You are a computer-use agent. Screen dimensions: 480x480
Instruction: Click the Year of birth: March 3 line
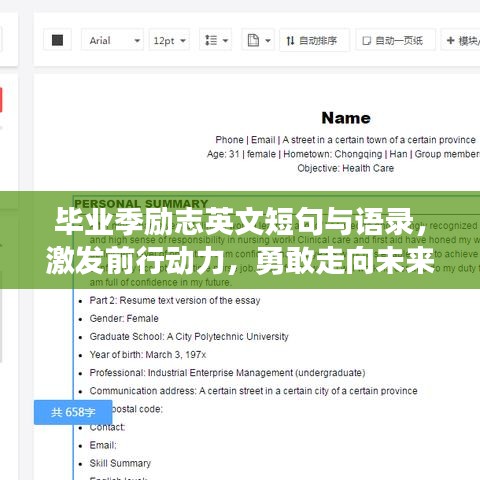[148, 354]
